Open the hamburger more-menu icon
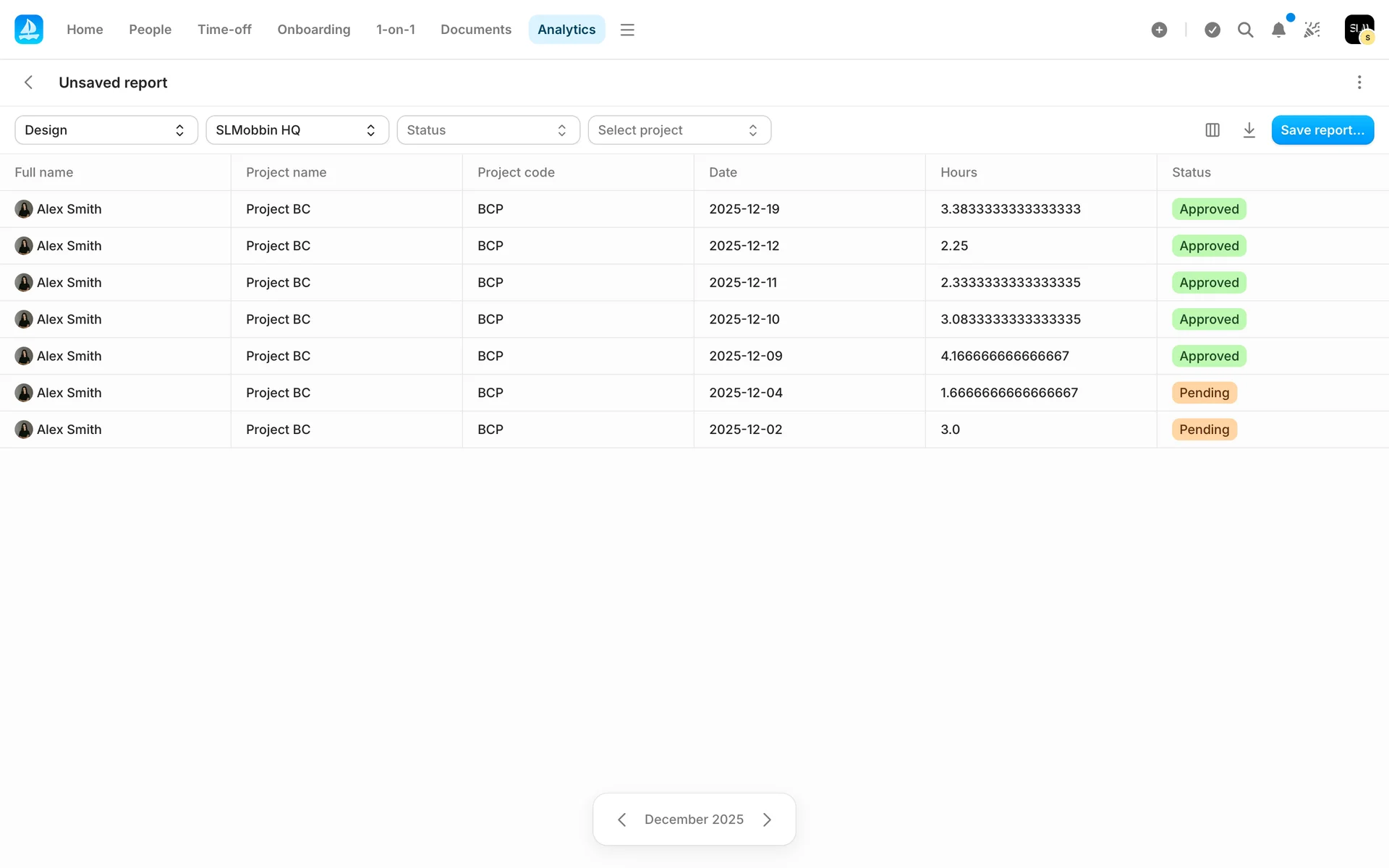This screenshot has height=868, width=1389. click(x=627, y=30)
